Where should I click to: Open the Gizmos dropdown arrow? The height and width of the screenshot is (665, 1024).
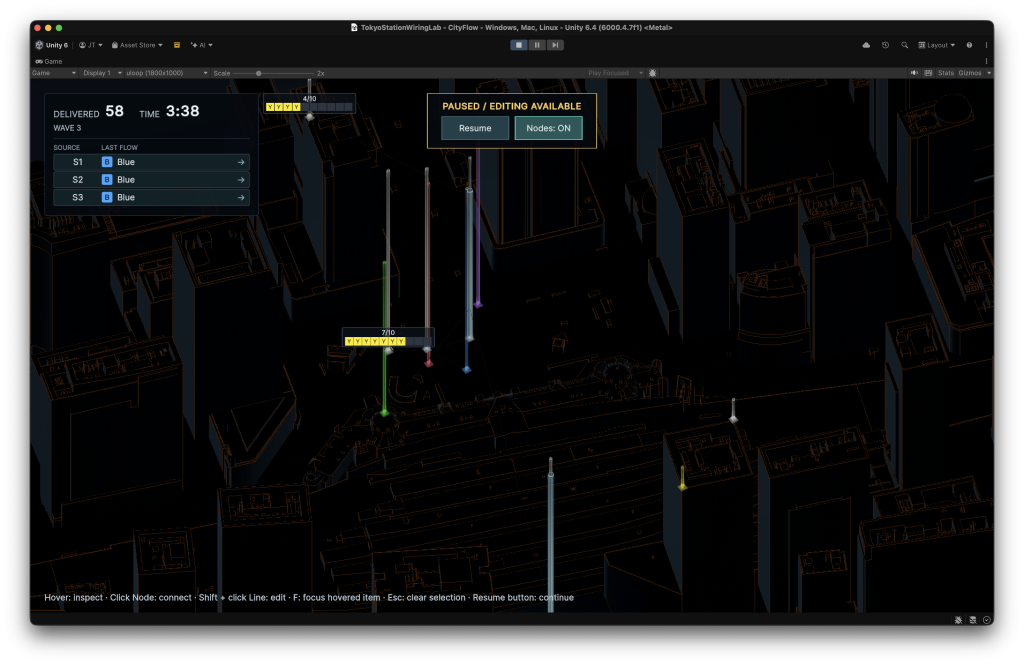tap(989, 73)
